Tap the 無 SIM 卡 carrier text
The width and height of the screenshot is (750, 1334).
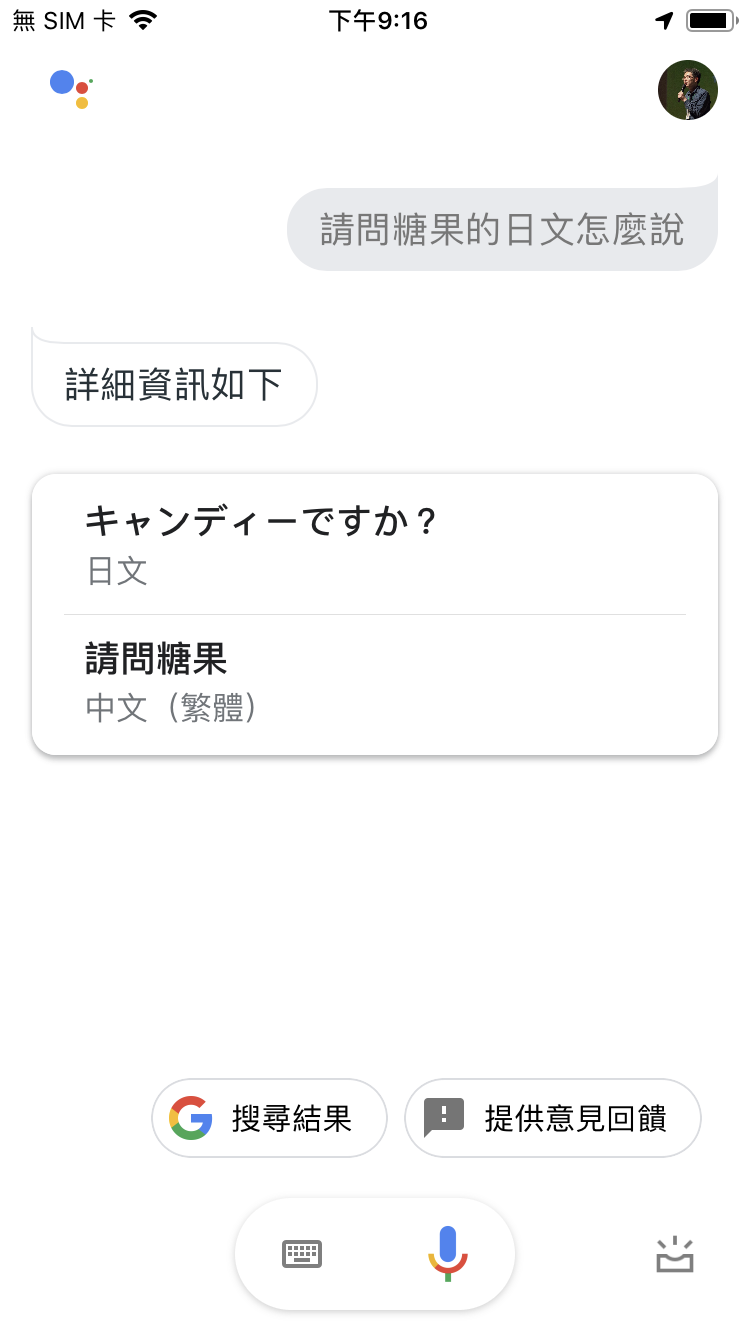click(x=64, y=20)
